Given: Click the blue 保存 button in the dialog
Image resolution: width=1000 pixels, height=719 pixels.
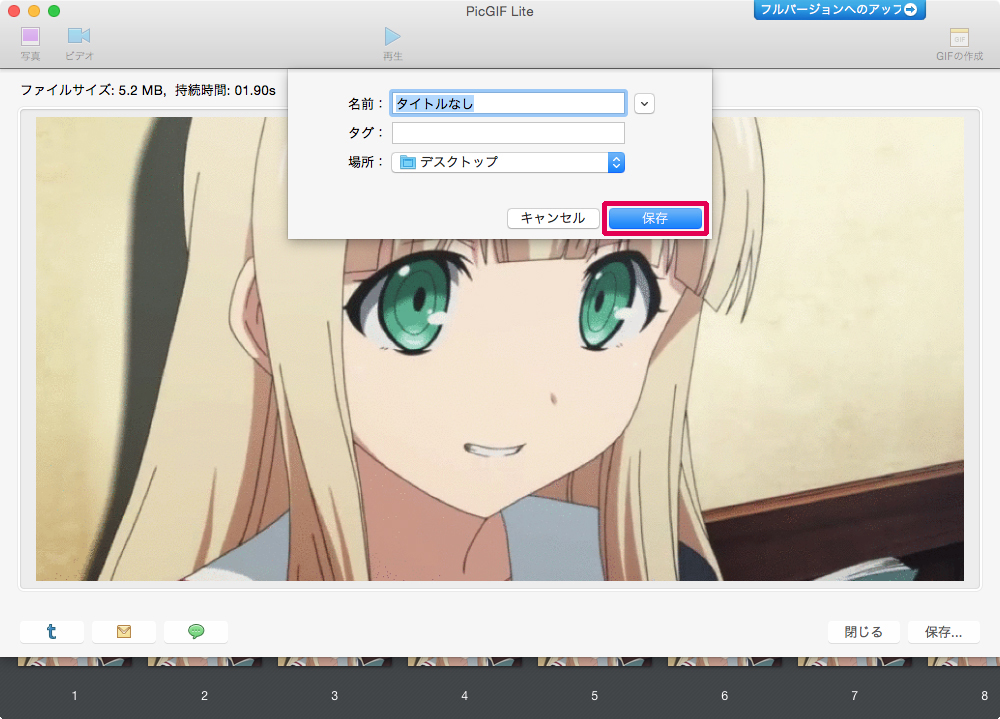Looking at the screenshot, I should (x=655, y=218).
